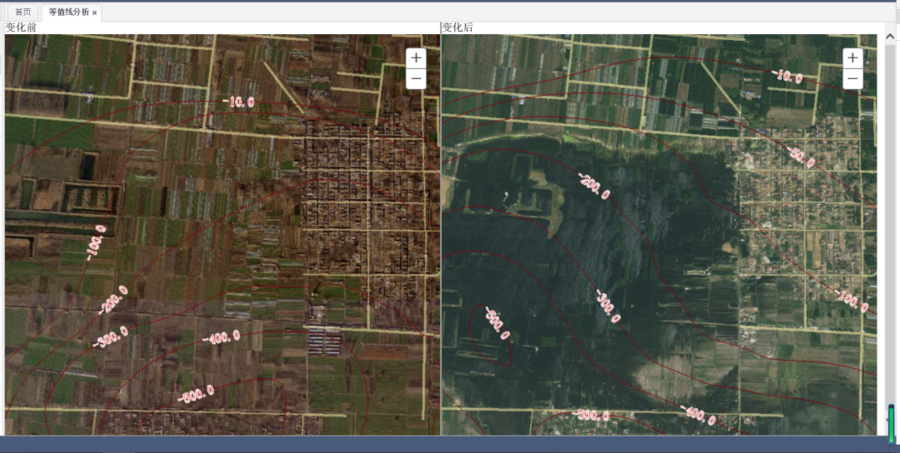The height and width of the screenshot is (453, 900).
Task: Click the -10.0 contour label in right map
Action: pos(787,76)
